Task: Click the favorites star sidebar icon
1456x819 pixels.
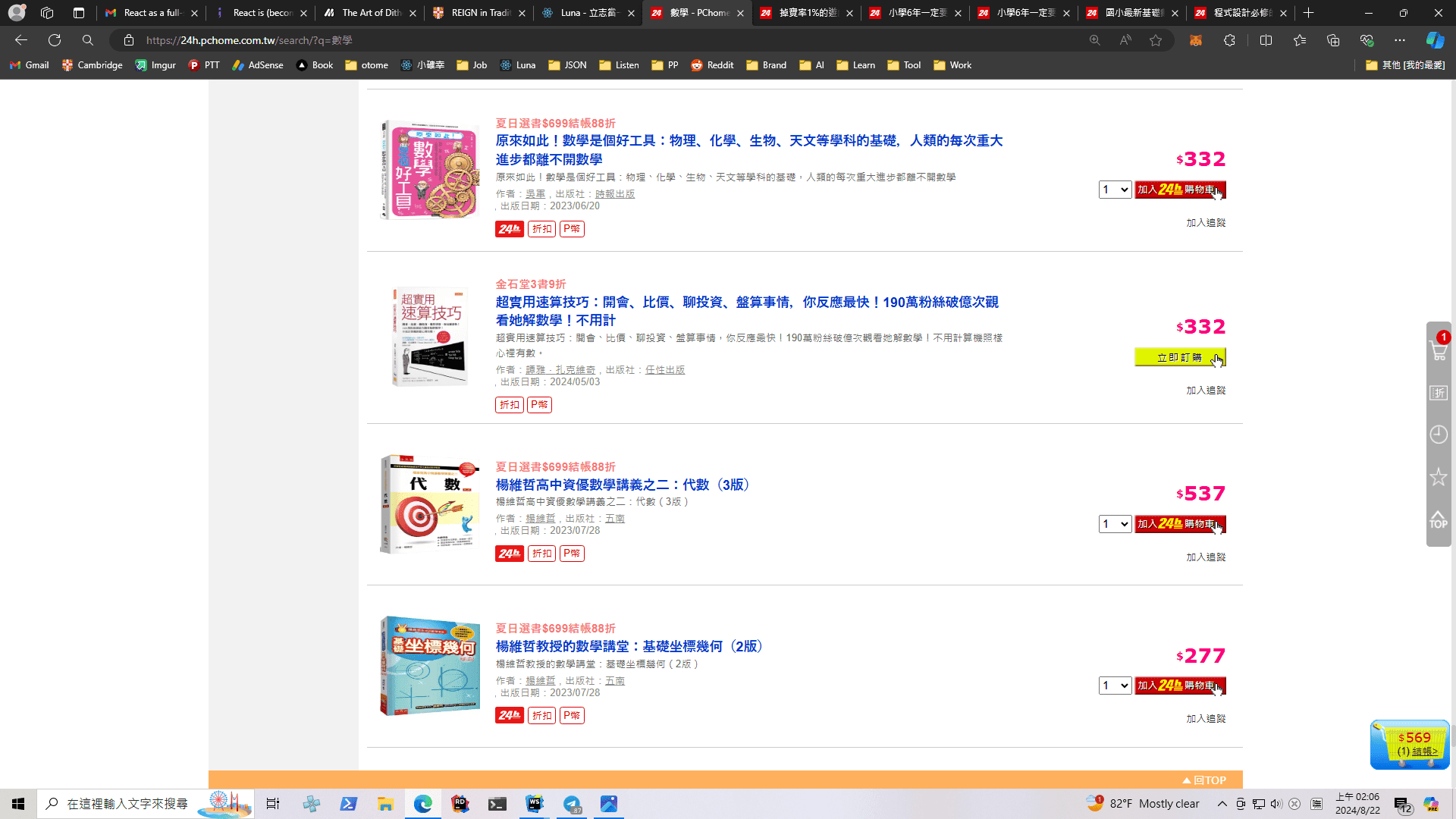Action: pos(1438,477)
